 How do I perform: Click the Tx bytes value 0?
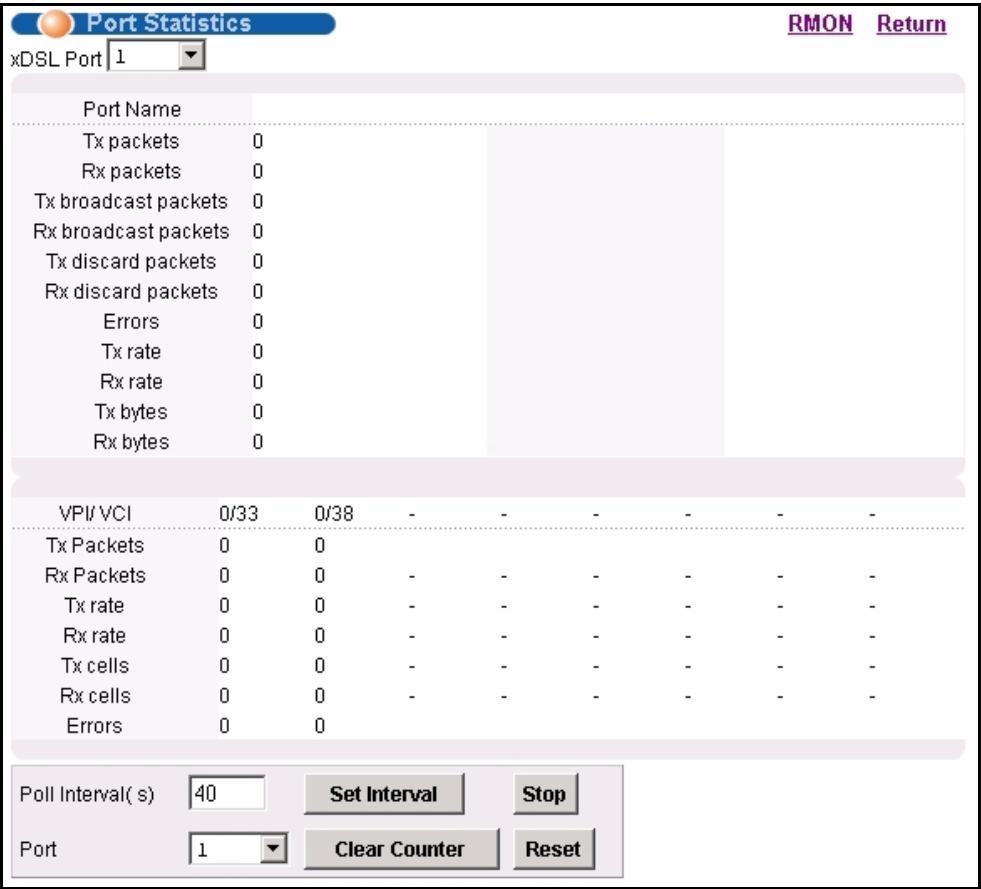[258, 412]
